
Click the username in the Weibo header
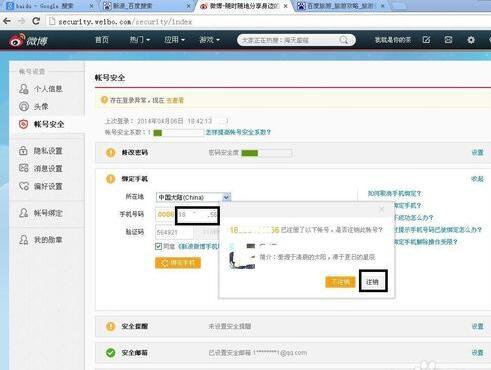click(393, 40)
